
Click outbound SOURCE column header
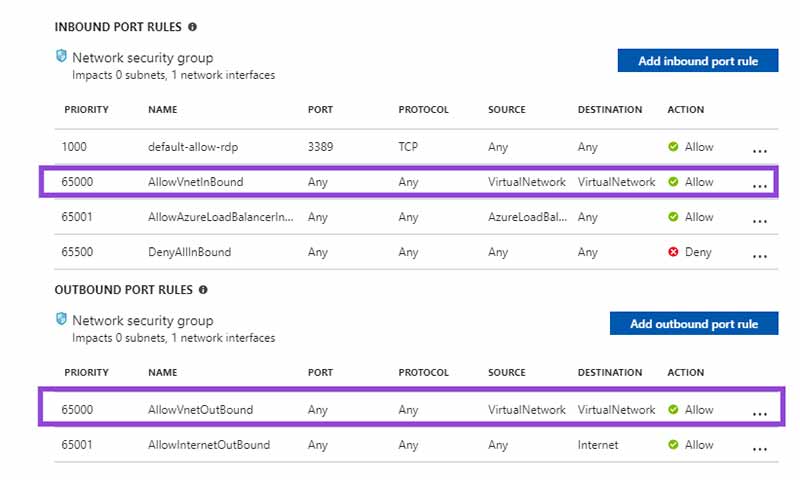(x=507, y=372)
